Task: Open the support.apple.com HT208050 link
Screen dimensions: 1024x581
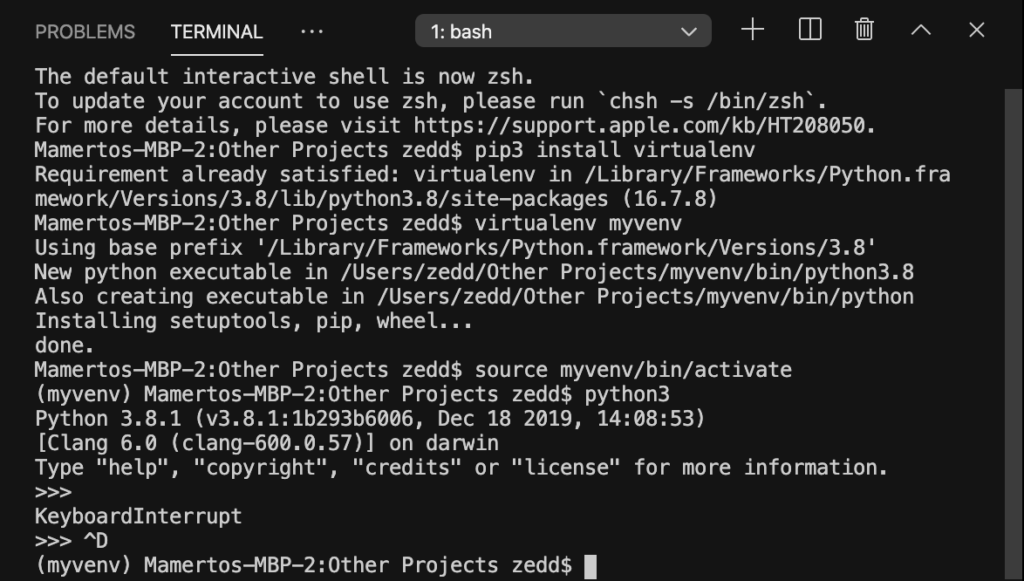Action: (643, 125)
